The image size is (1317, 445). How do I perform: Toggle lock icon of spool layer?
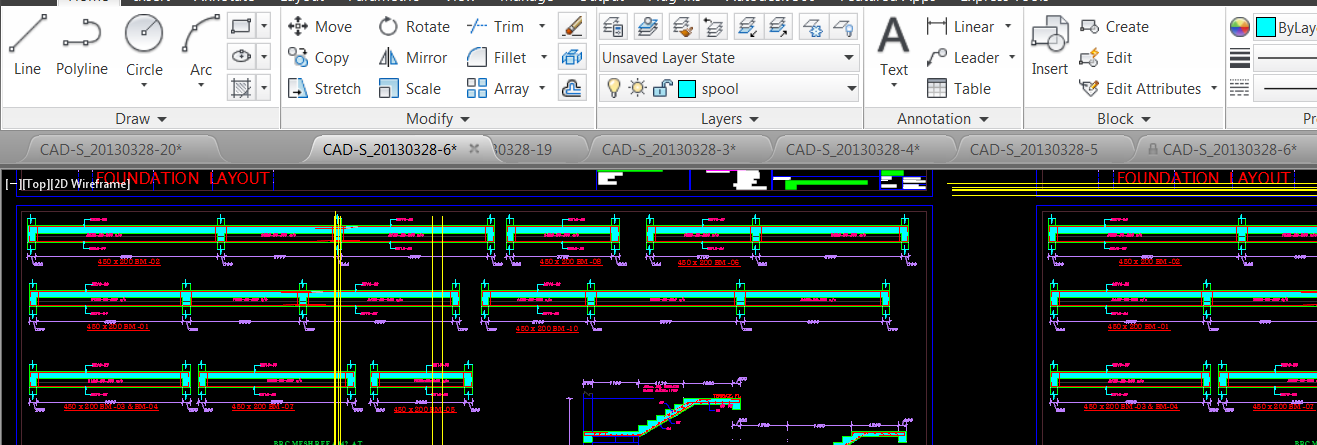pyautogui.click(x=662, y=89)
